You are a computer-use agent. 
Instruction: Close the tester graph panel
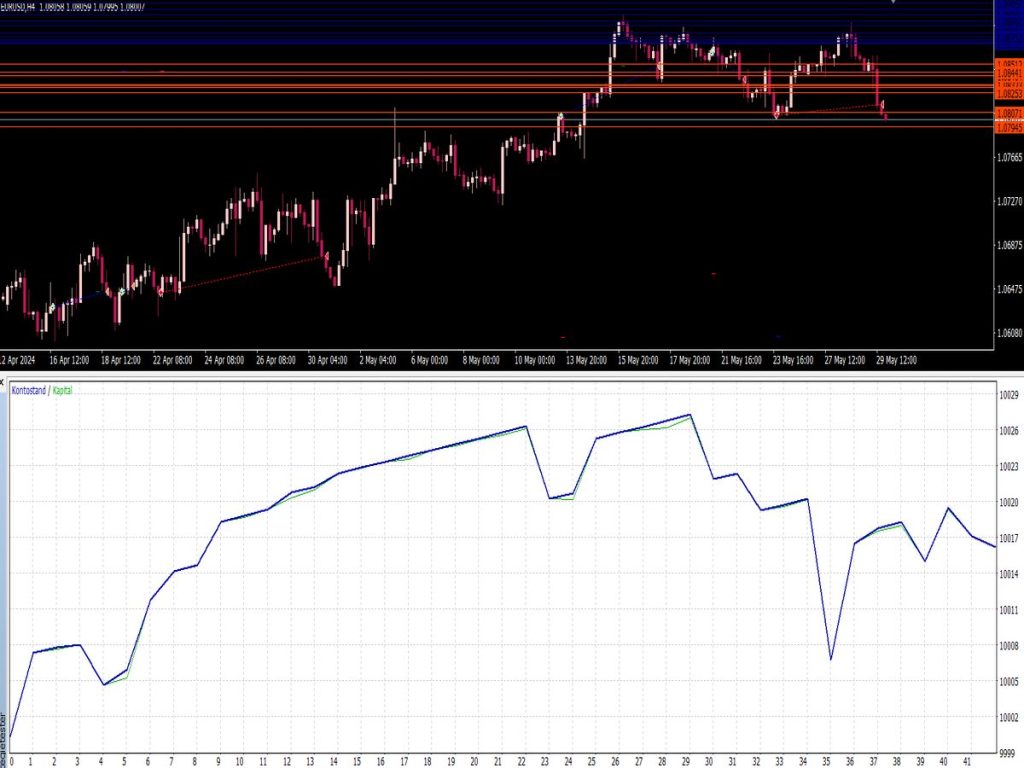coord(3,380)
